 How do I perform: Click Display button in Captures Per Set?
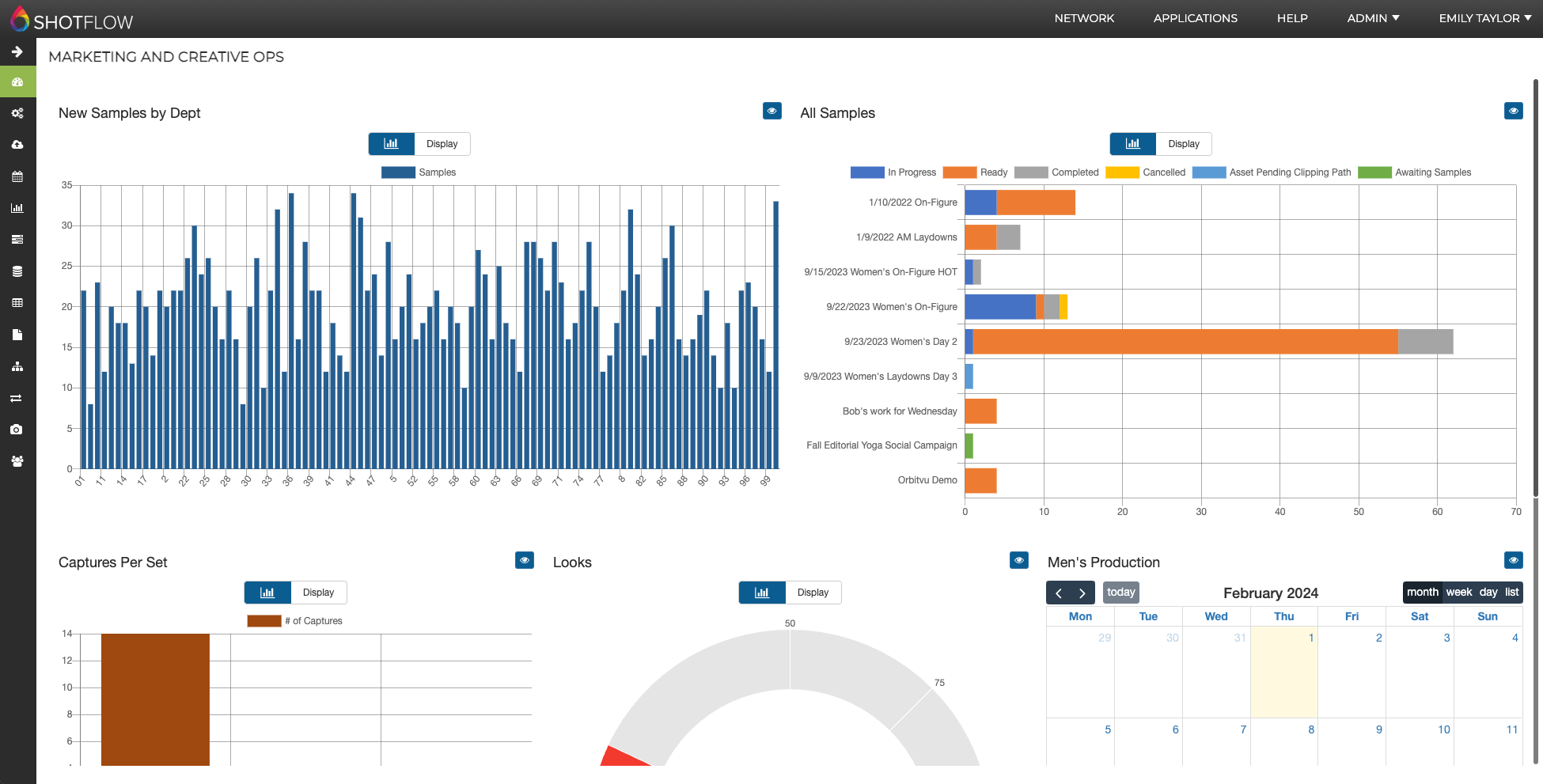[x=318, y=593]
